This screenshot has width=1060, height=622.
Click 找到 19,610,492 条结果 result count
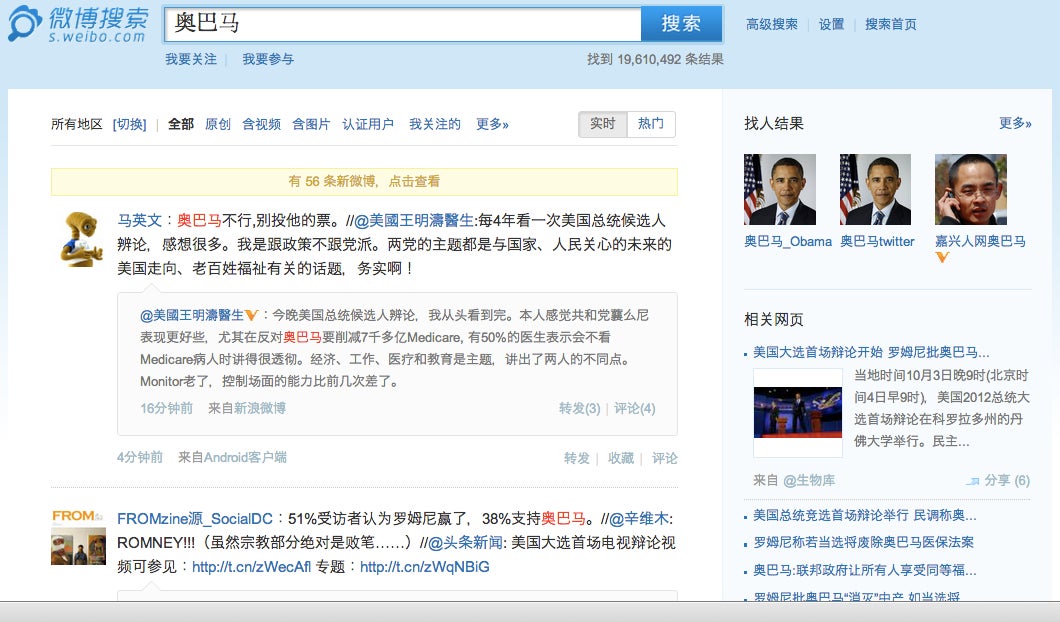tap(655, 59)
